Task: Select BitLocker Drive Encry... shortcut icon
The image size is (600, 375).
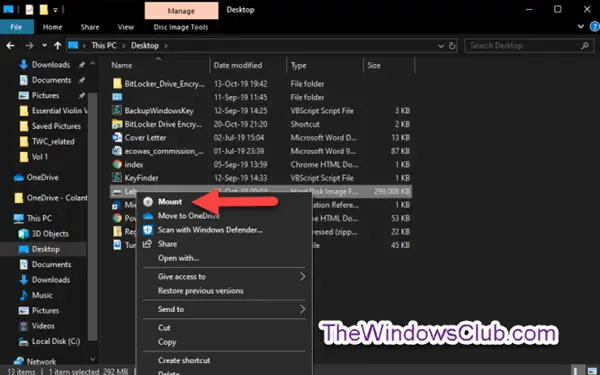Action: point(117,124)
